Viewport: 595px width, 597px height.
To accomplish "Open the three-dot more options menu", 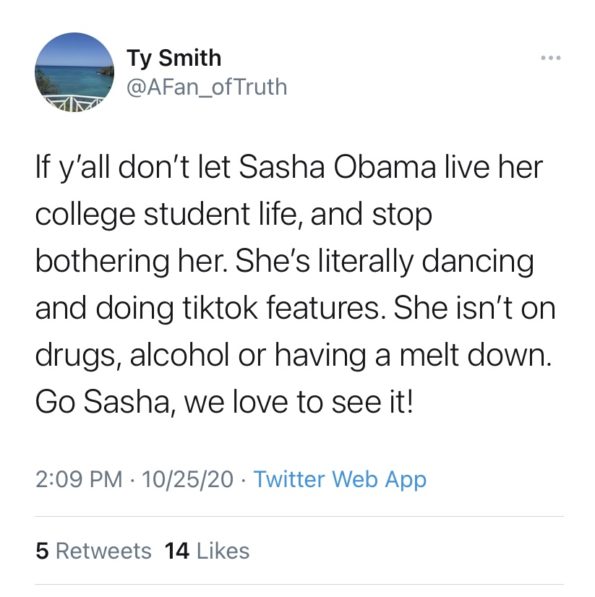I will (x=551, y=58).
